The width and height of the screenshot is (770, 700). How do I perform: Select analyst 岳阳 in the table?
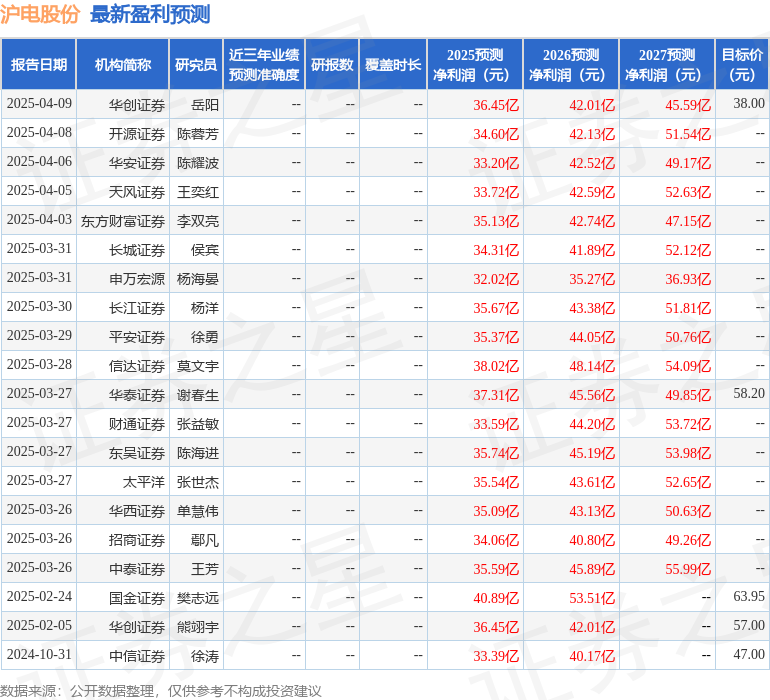pyautogui.click(x=205, y=105)
